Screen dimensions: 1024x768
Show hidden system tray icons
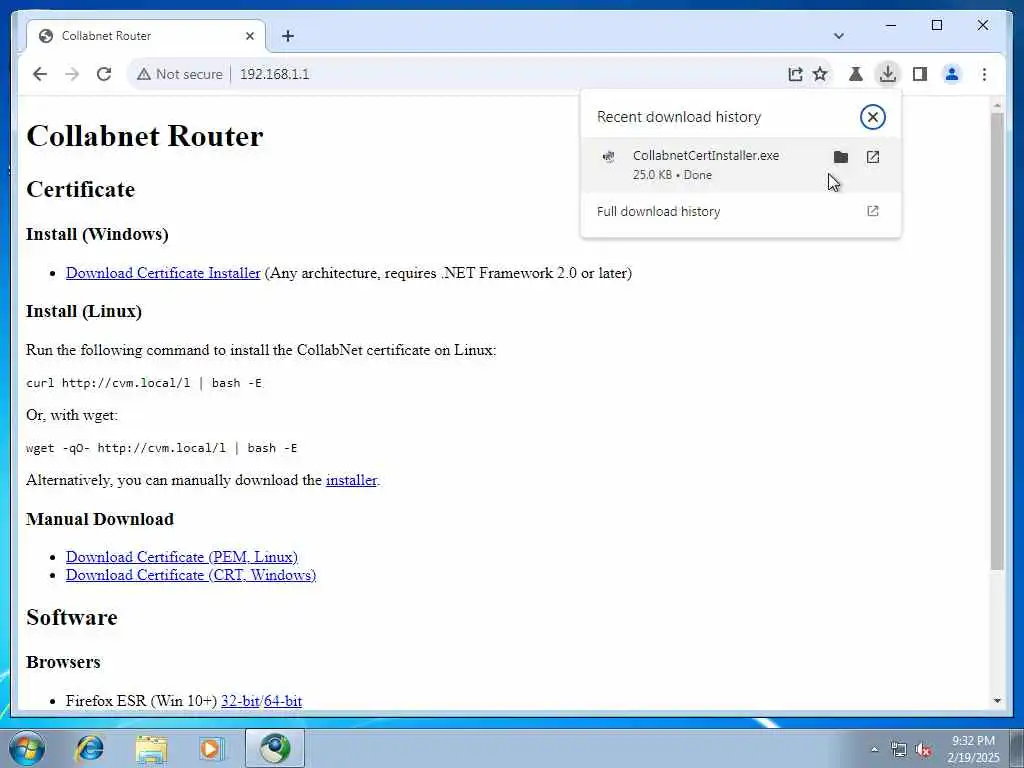click(x=874, y=750)
